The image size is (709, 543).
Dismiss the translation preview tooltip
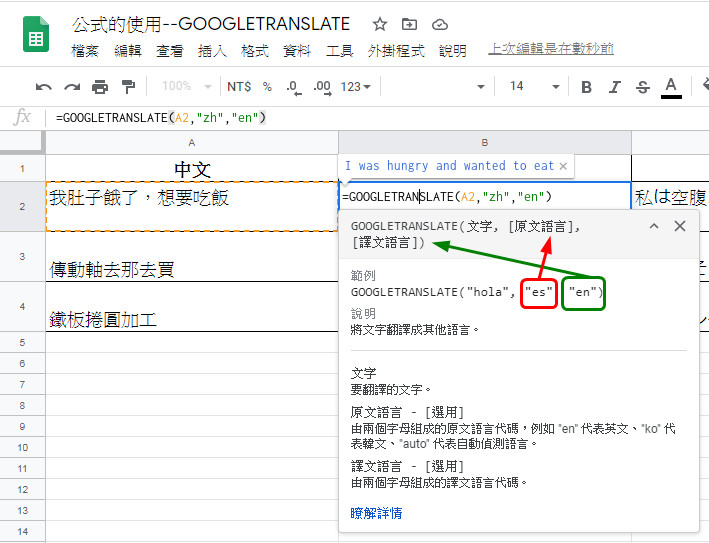click(x=563, y=166)
